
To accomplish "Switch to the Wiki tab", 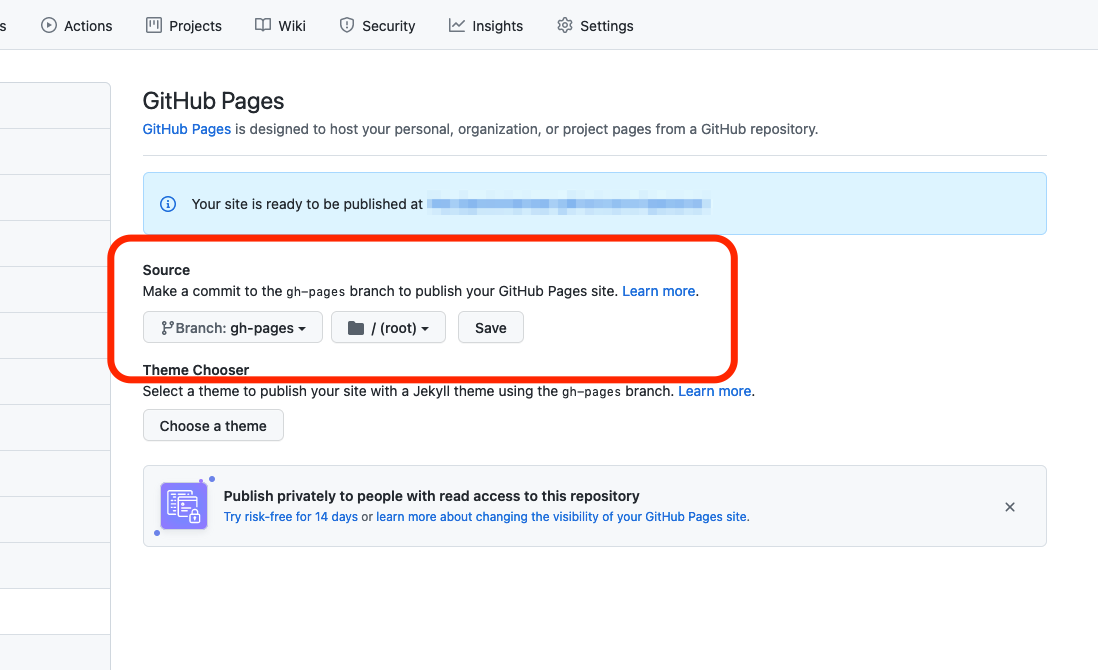I will [280, 26].
